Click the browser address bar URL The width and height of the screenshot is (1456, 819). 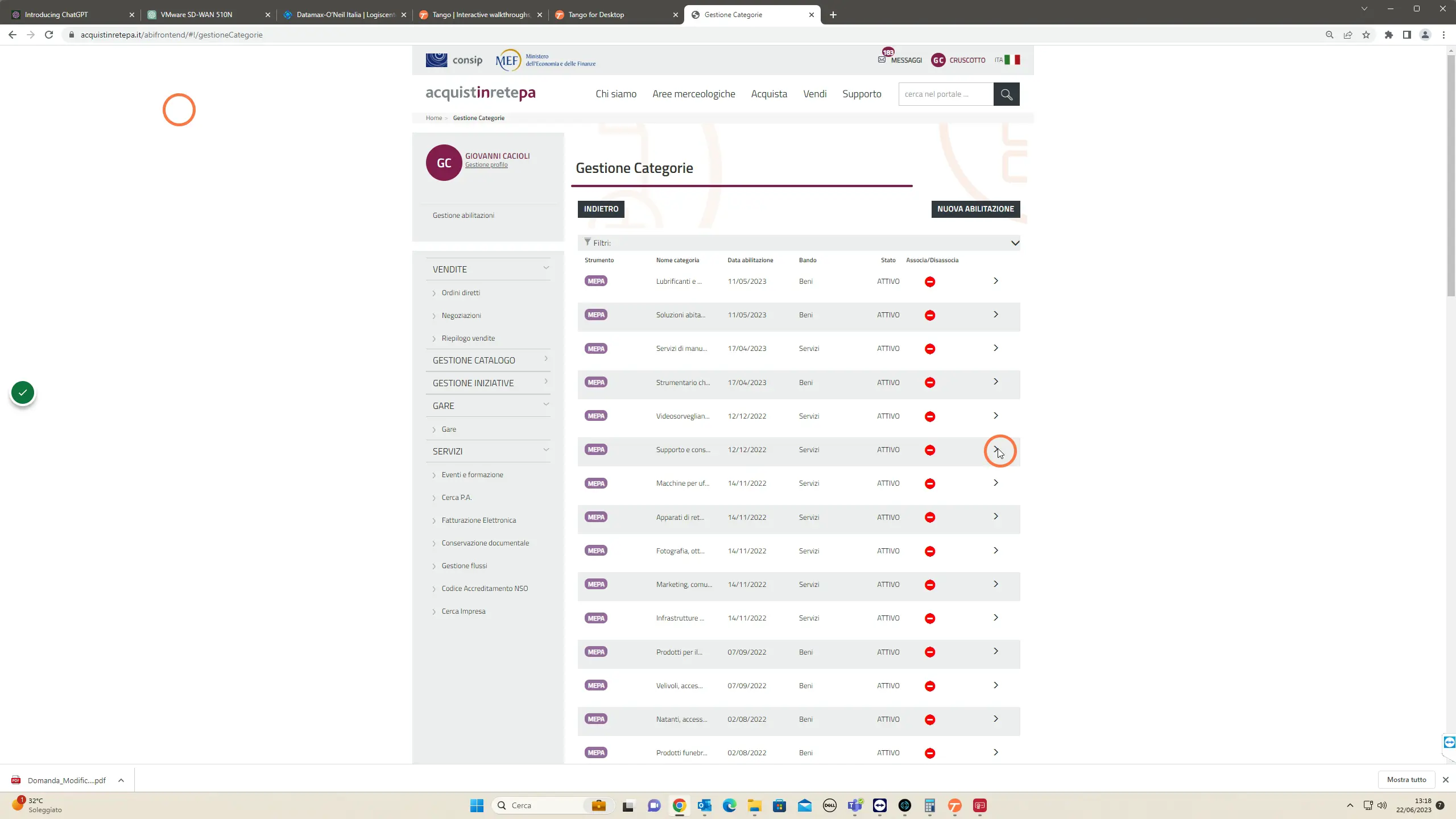[171, 35]
